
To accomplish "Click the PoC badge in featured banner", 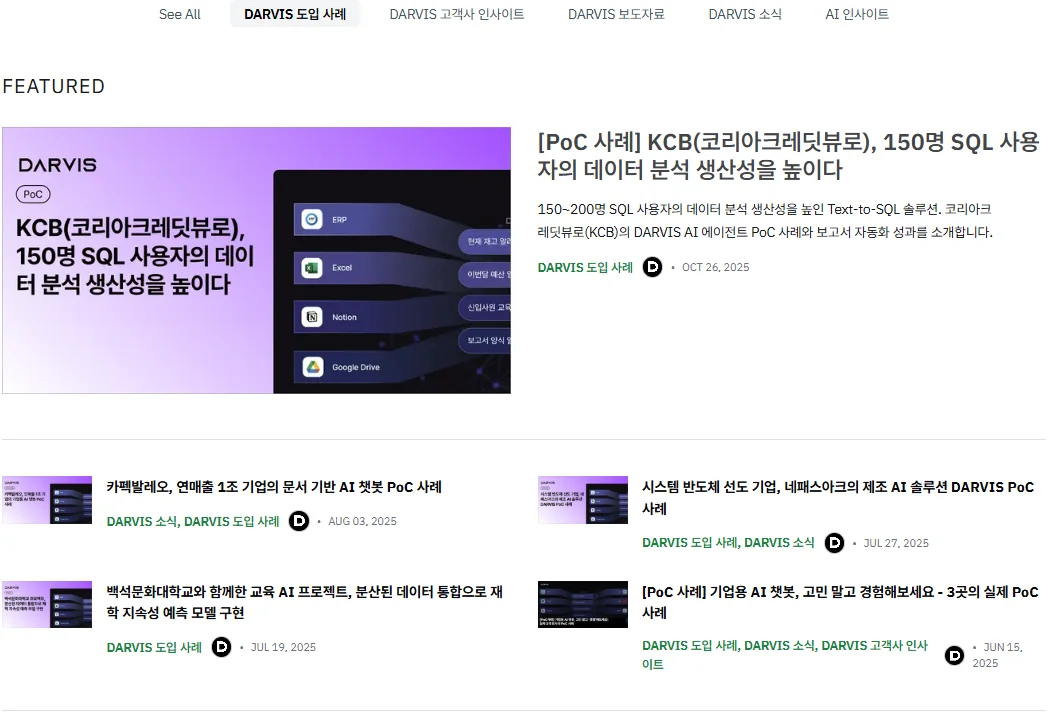I will [33, 195].
